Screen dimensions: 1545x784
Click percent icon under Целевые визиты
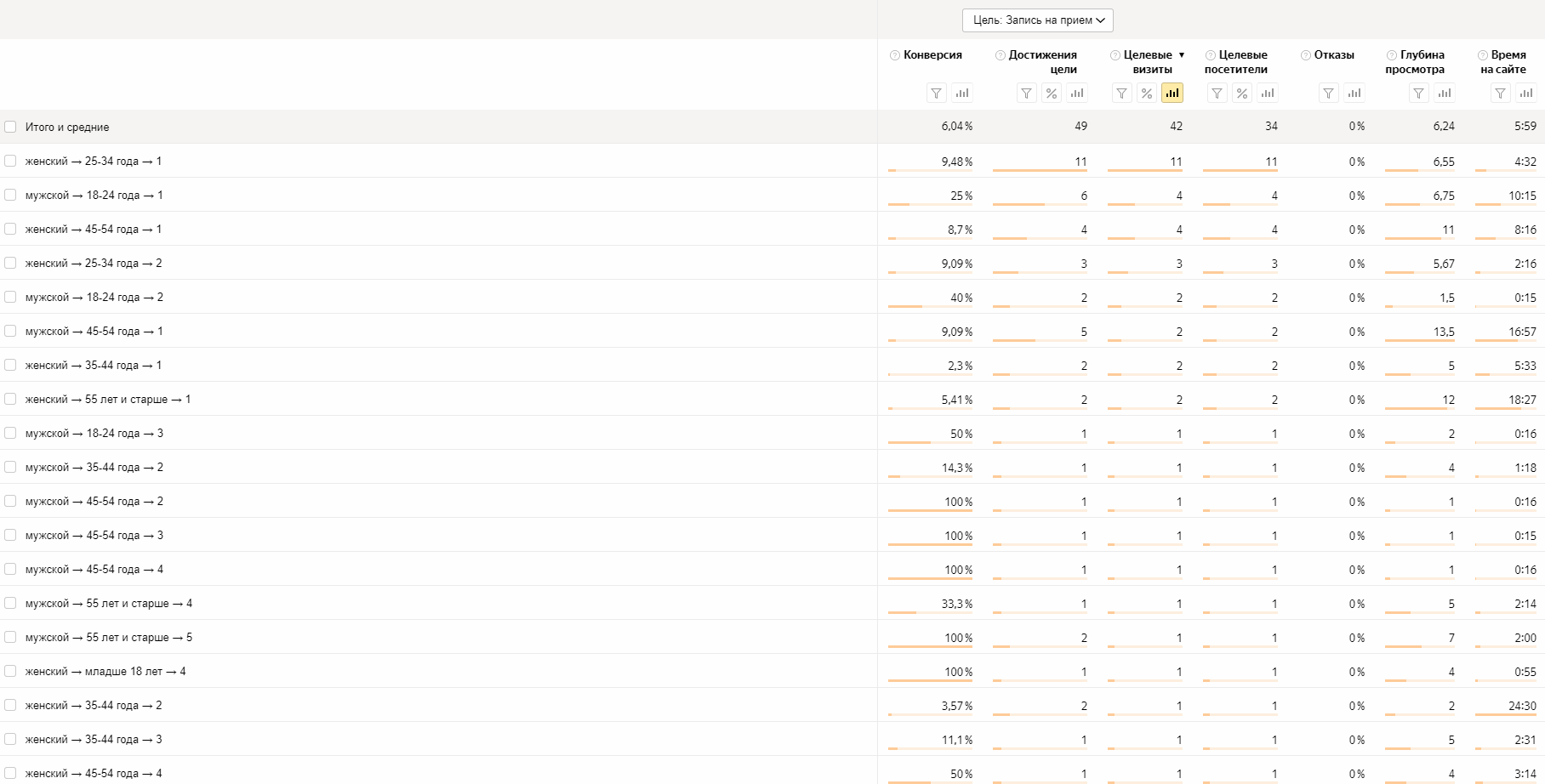(1147, 94)
